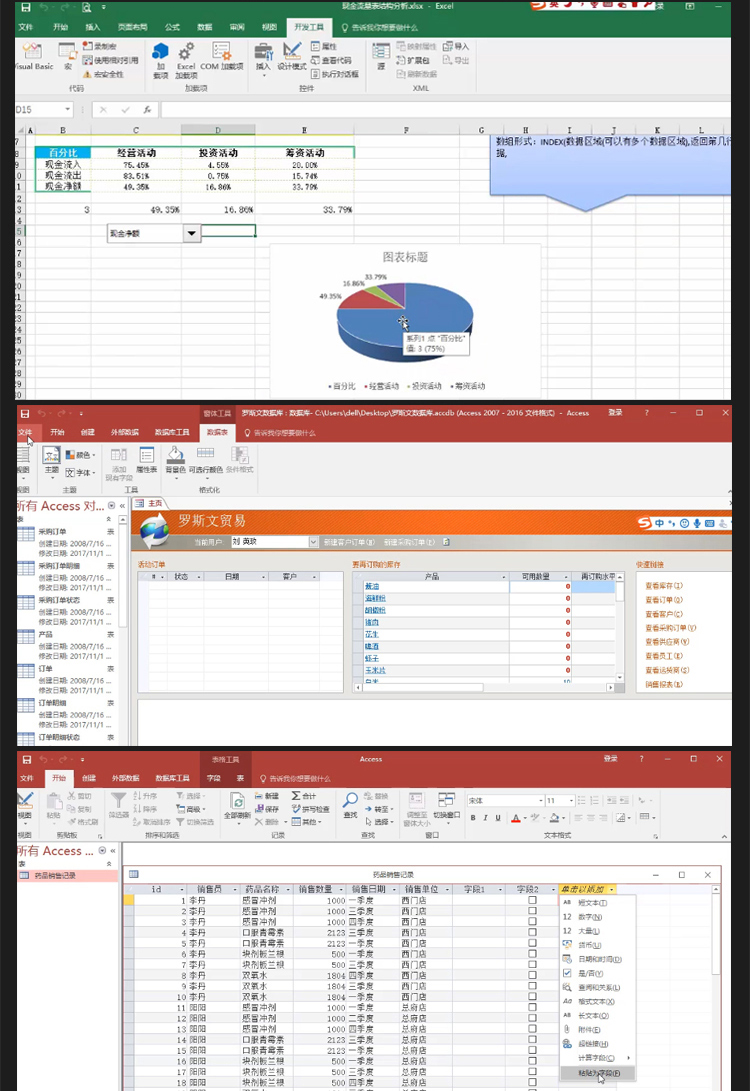Open COM 加载项 in Excel ribbon
Screen dimensions: 750x1091
[x=222, y=56]
